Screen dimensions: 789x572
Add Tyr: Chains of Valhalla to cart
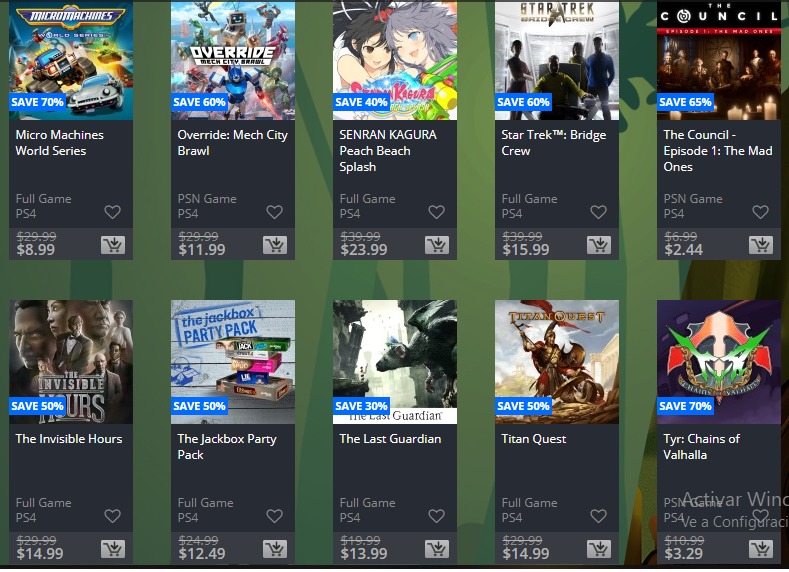[761, 549]
